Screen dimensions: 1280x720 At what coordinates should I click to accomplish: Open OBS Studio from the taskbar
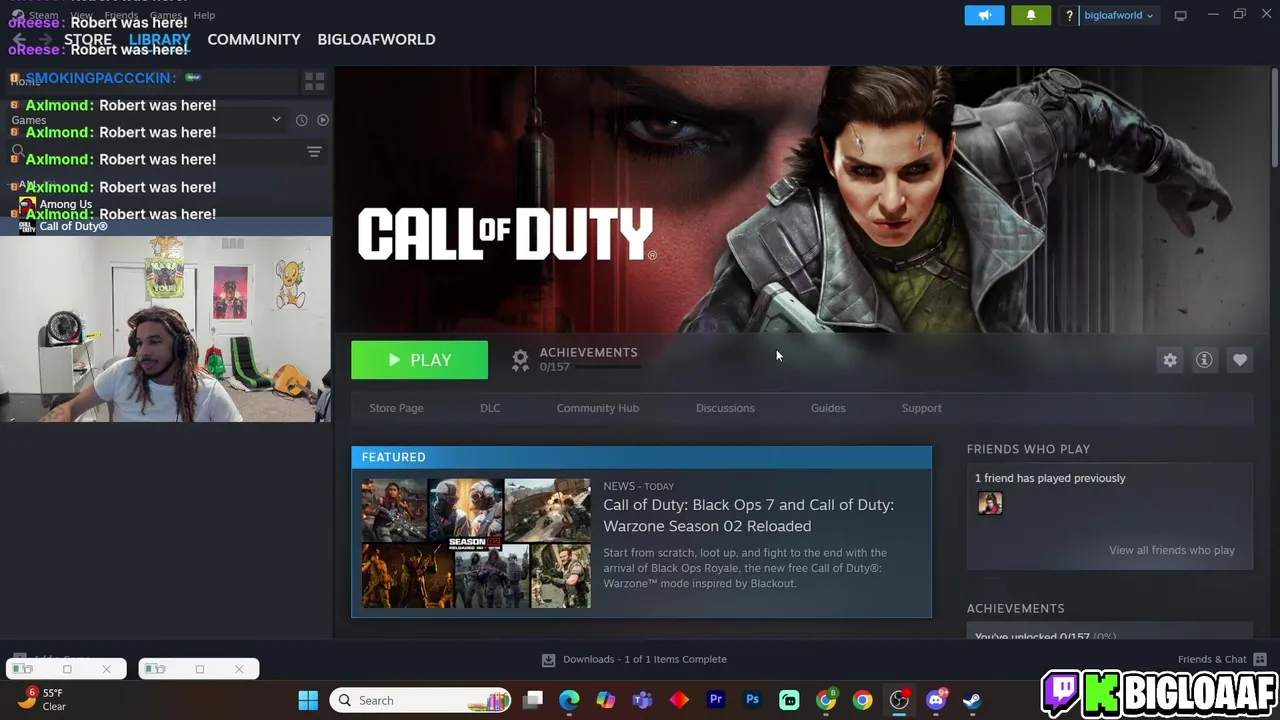(899, 700)
